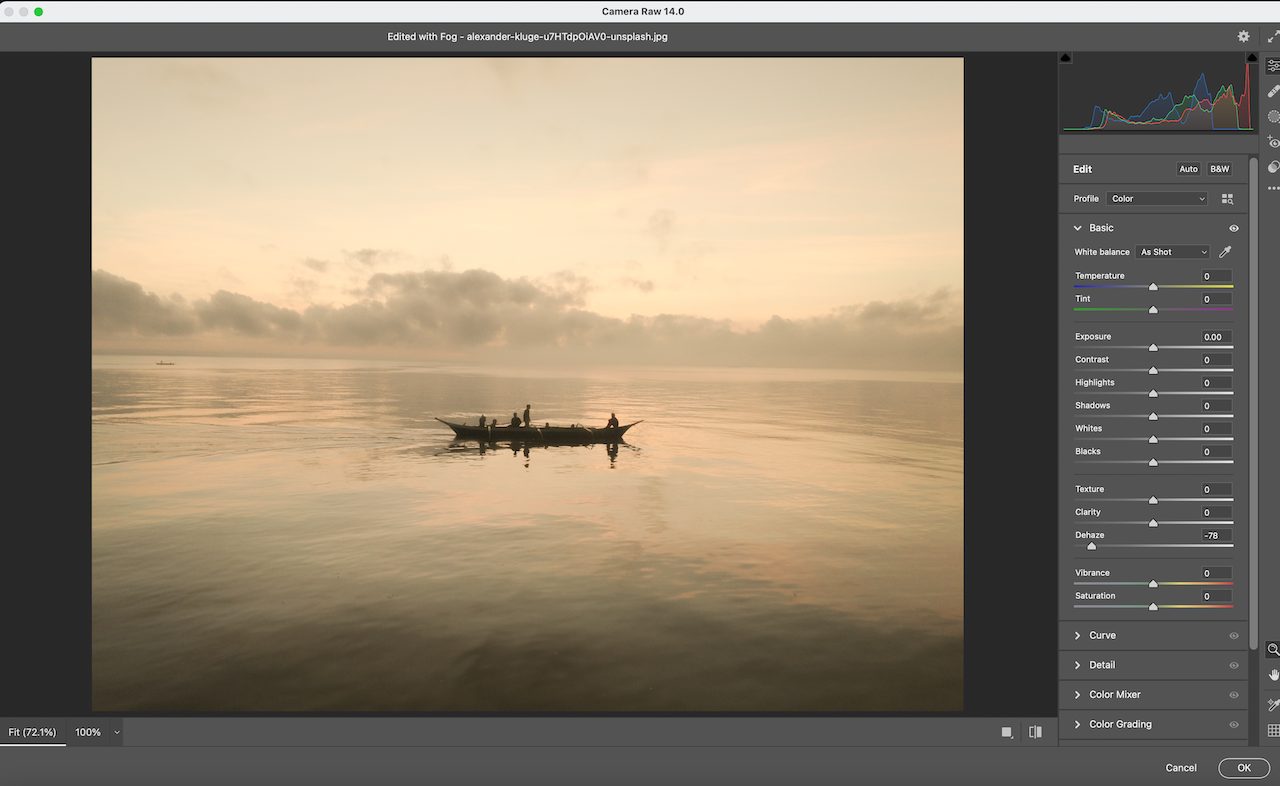Expand the Detail panel
Image resolution: width=1280 pixels, height=786 pixels.
1077,665
